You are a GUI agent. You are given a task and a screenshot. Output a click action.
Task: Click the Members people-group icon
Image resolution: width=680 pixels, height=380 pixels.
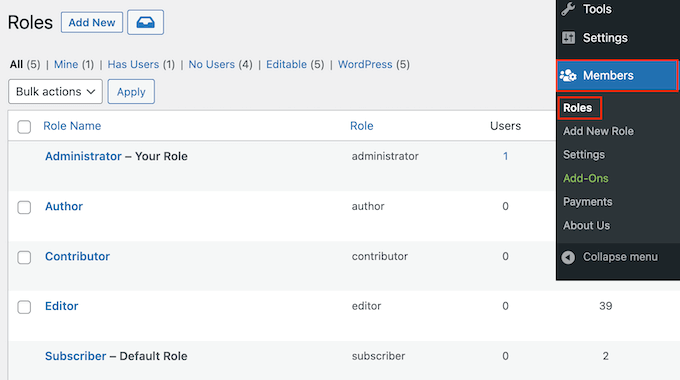click(x=568, y=75)
